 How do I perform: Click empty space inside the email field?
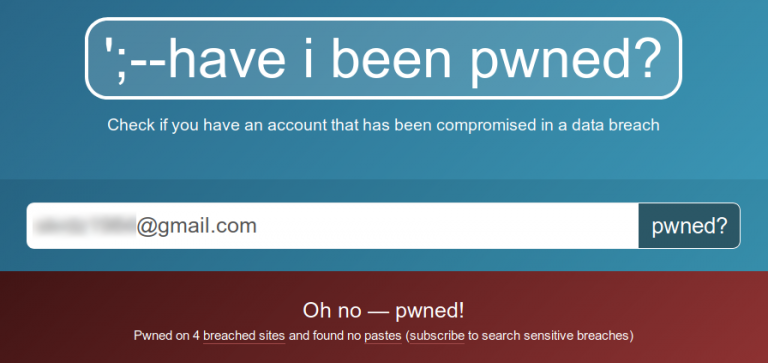click(441, 226)
